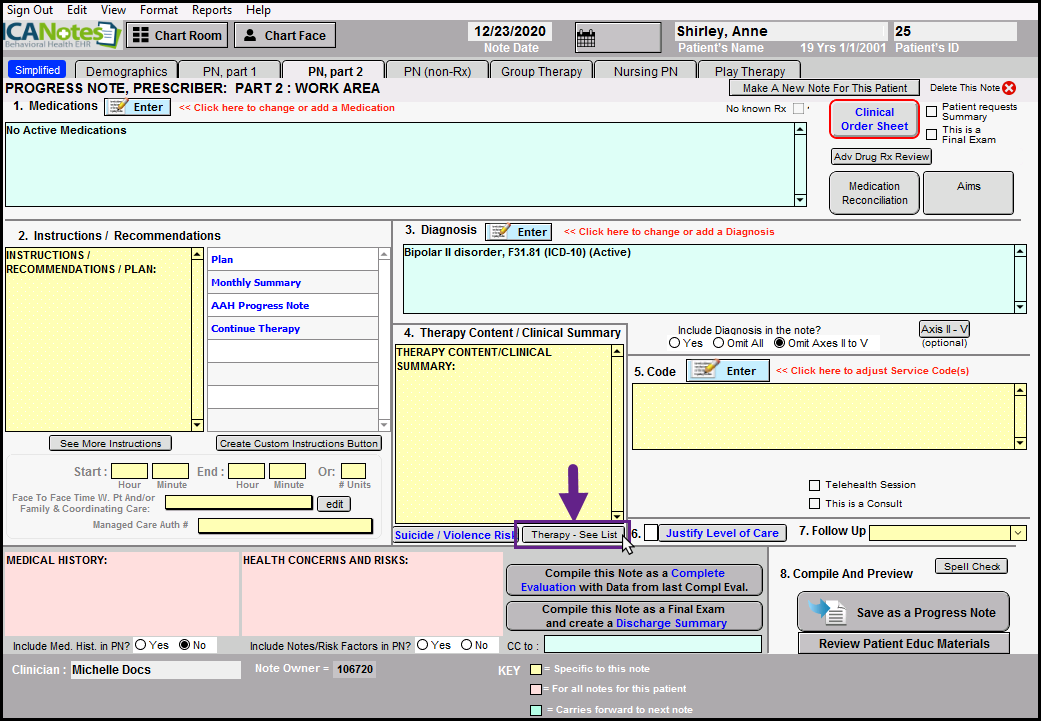Click the Medications Enter pencil button
This screenshot has width=1041, height=721.
pyautogui.click(x=138, y=107)
